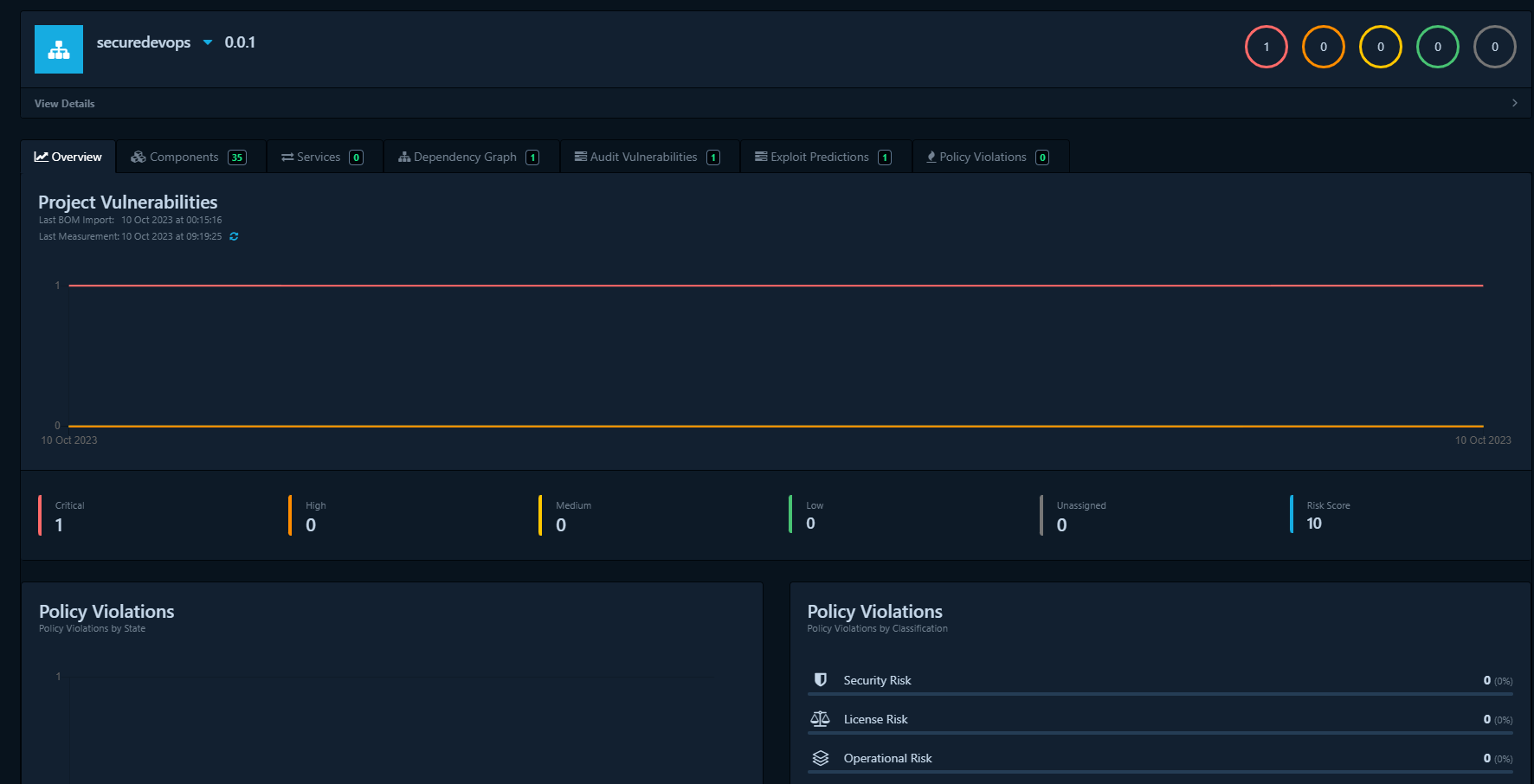Expand View Details using the right chevron

coord(1515,102)
